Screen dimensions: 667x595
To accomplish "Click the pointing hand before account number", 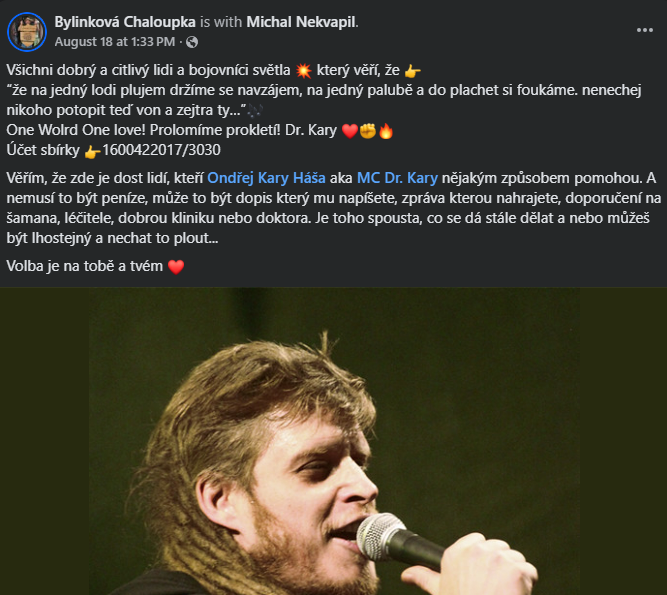I will pyautogui.click(x=92, y=151).
